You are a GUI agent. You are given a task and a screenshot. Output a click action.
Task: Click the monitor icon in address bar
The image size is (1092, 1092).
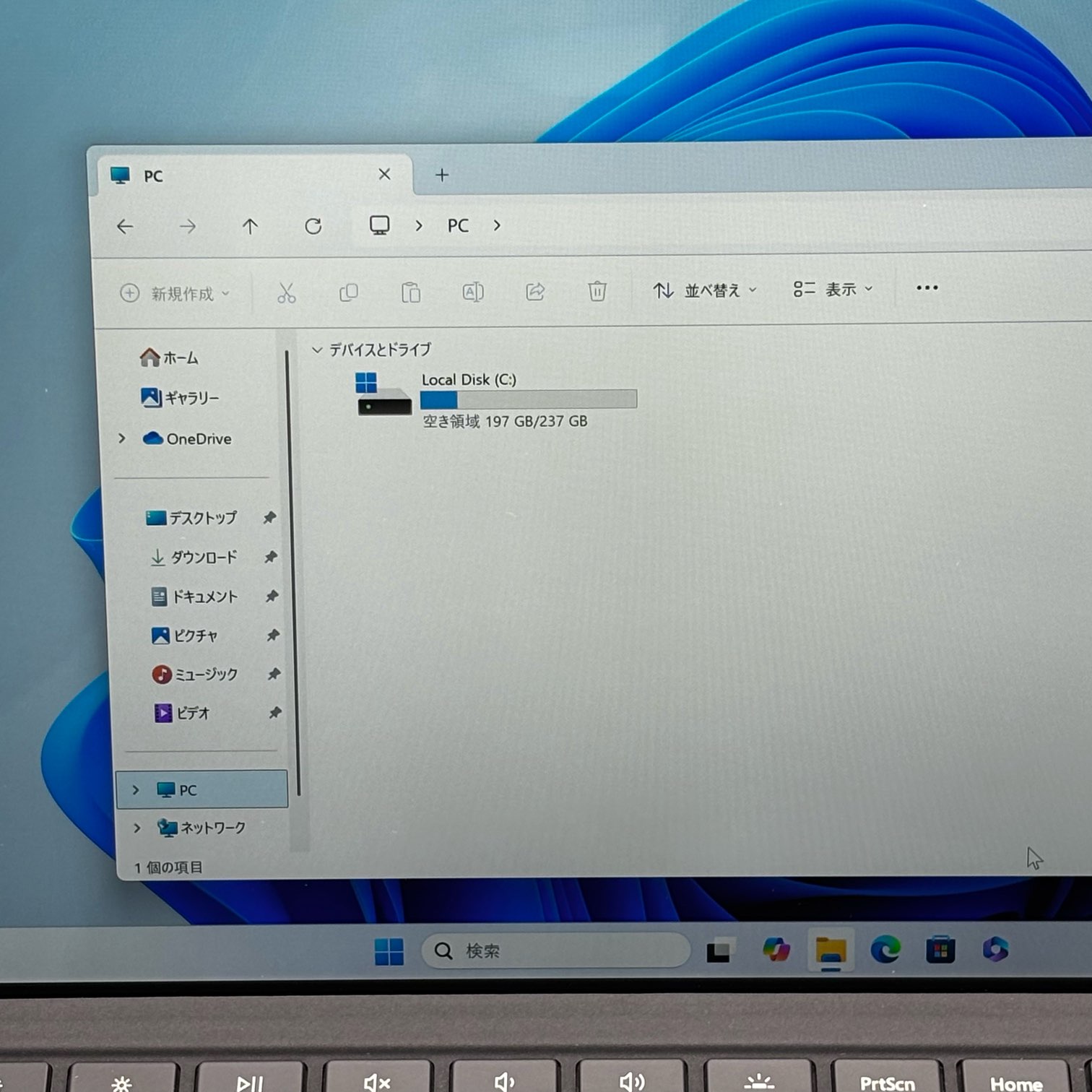coord(380,225)
